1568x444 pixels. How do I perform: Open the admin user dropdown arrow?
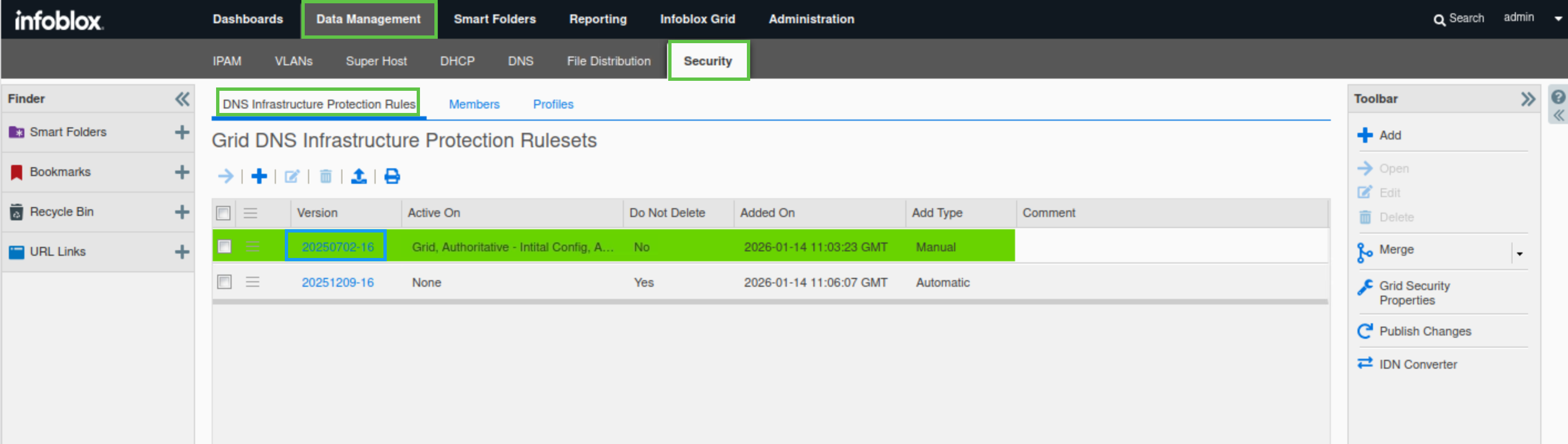point(1557,19)
